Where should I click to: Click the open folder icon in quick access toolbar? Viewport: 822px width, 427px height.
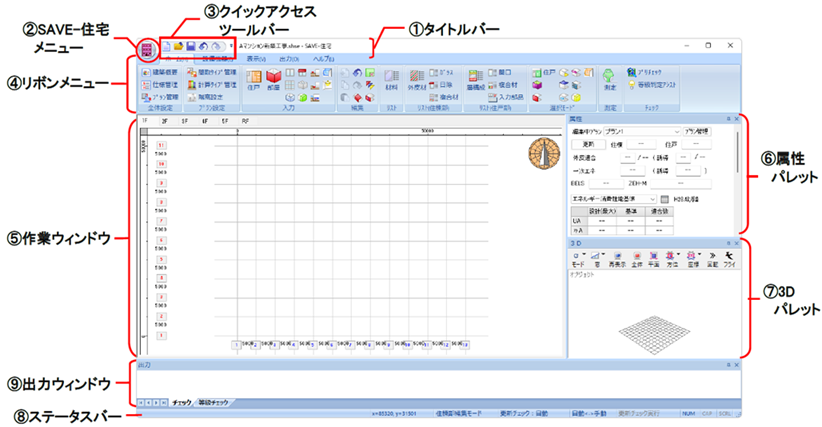tap(178, 47)
